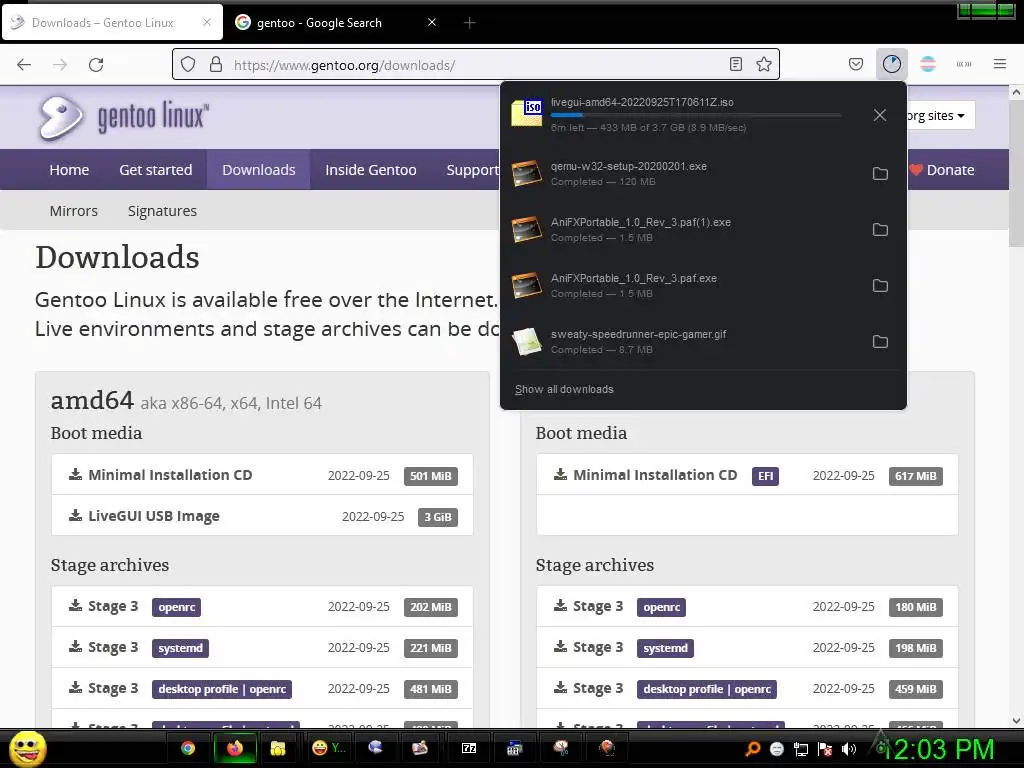This screenshot has height=768, width=1024.
Task: Click the livegui ISO download progress bar
Action: click(696, 116)
